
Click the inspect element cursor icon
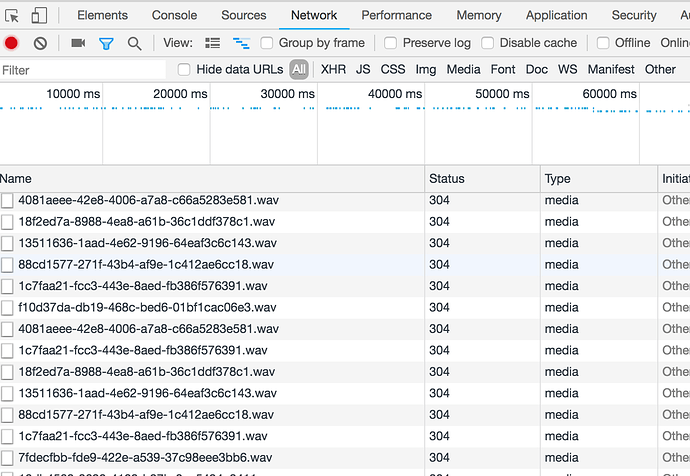point(13,15)
